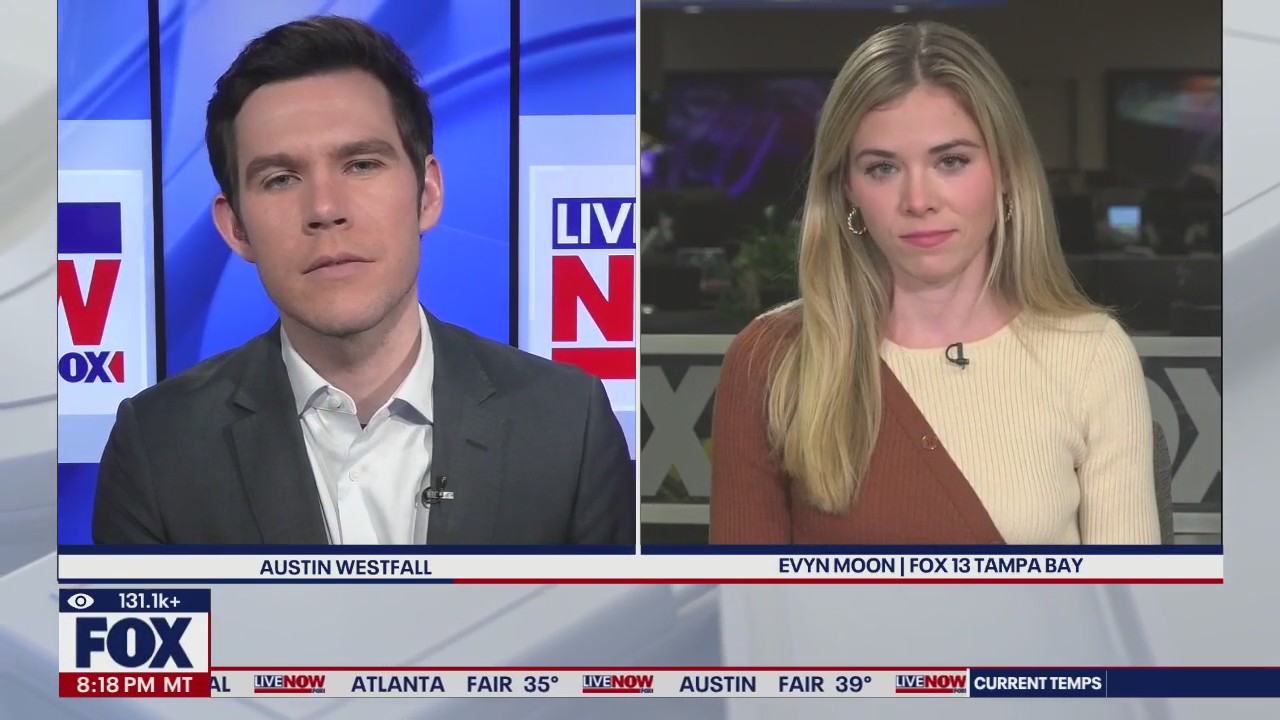1280x720 pixels.
Task: Click the LiveNOW logo left of ATLANTA
Action: pos(289,684)
